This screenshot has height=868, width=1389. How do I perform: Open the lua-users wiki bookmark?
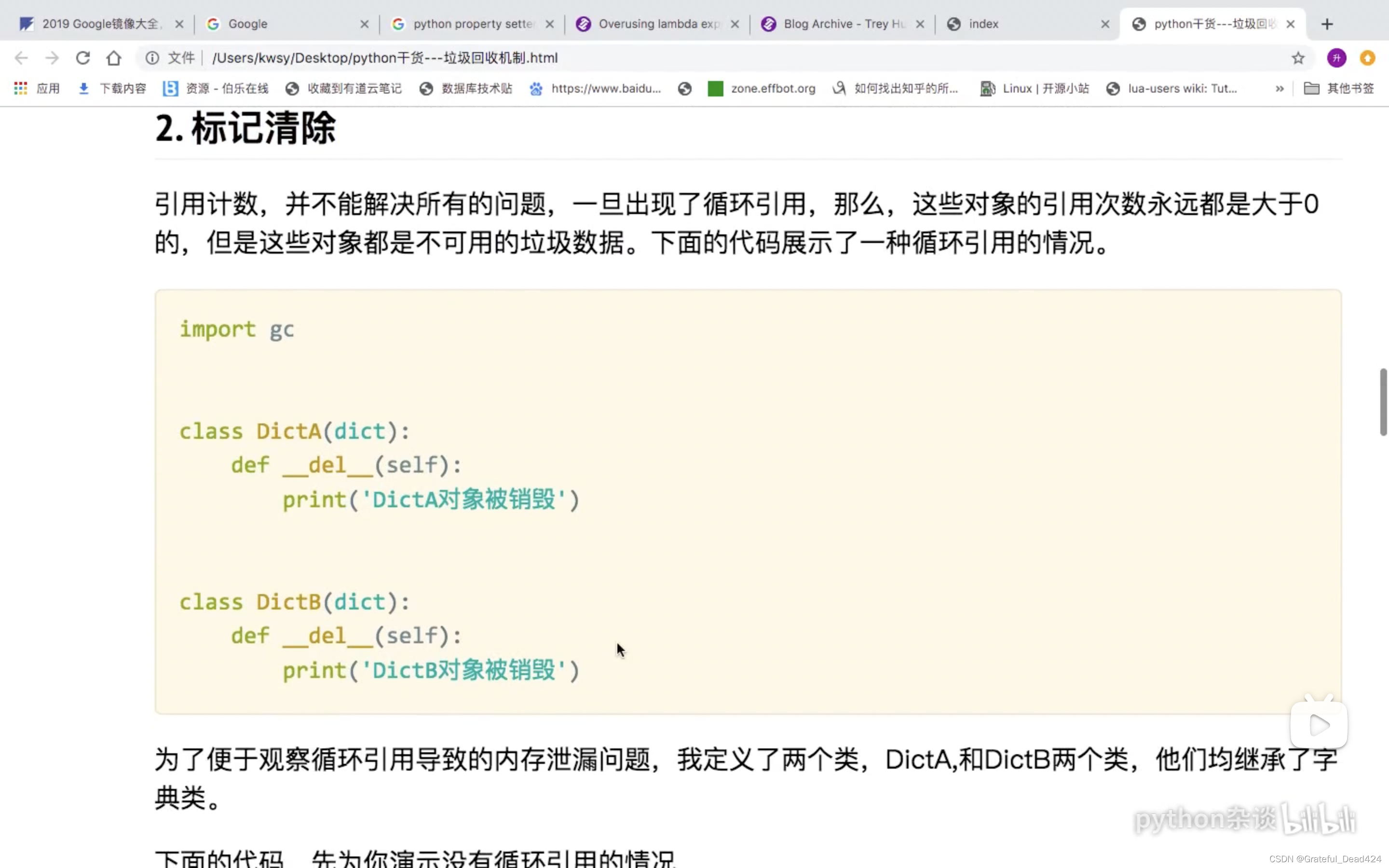point(1171,88)
